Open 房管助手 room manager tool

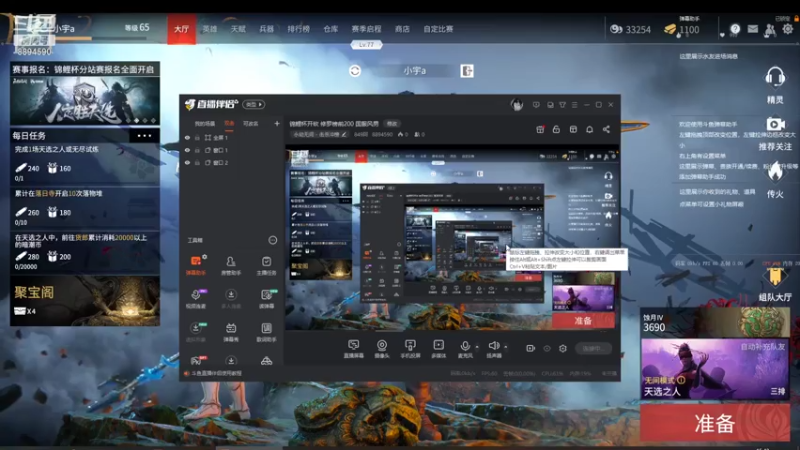(x=231, y=265)
